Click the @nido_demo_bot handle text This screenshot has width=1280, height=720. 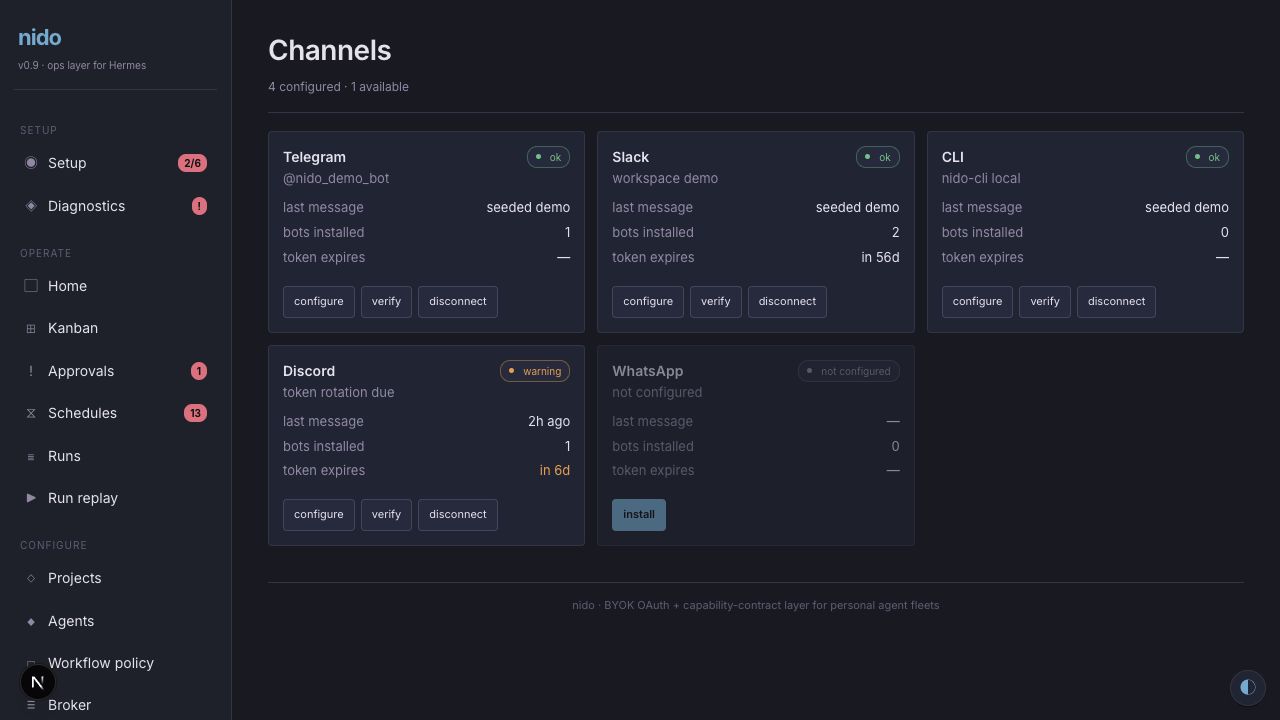336,178
